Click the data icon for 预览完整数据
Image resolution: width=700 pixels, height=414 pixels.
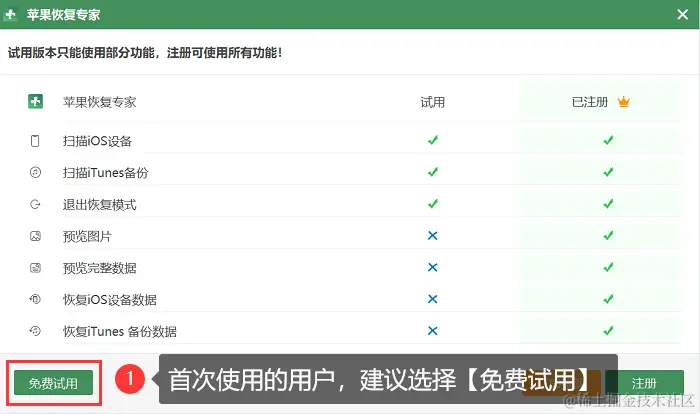point(35,268)
